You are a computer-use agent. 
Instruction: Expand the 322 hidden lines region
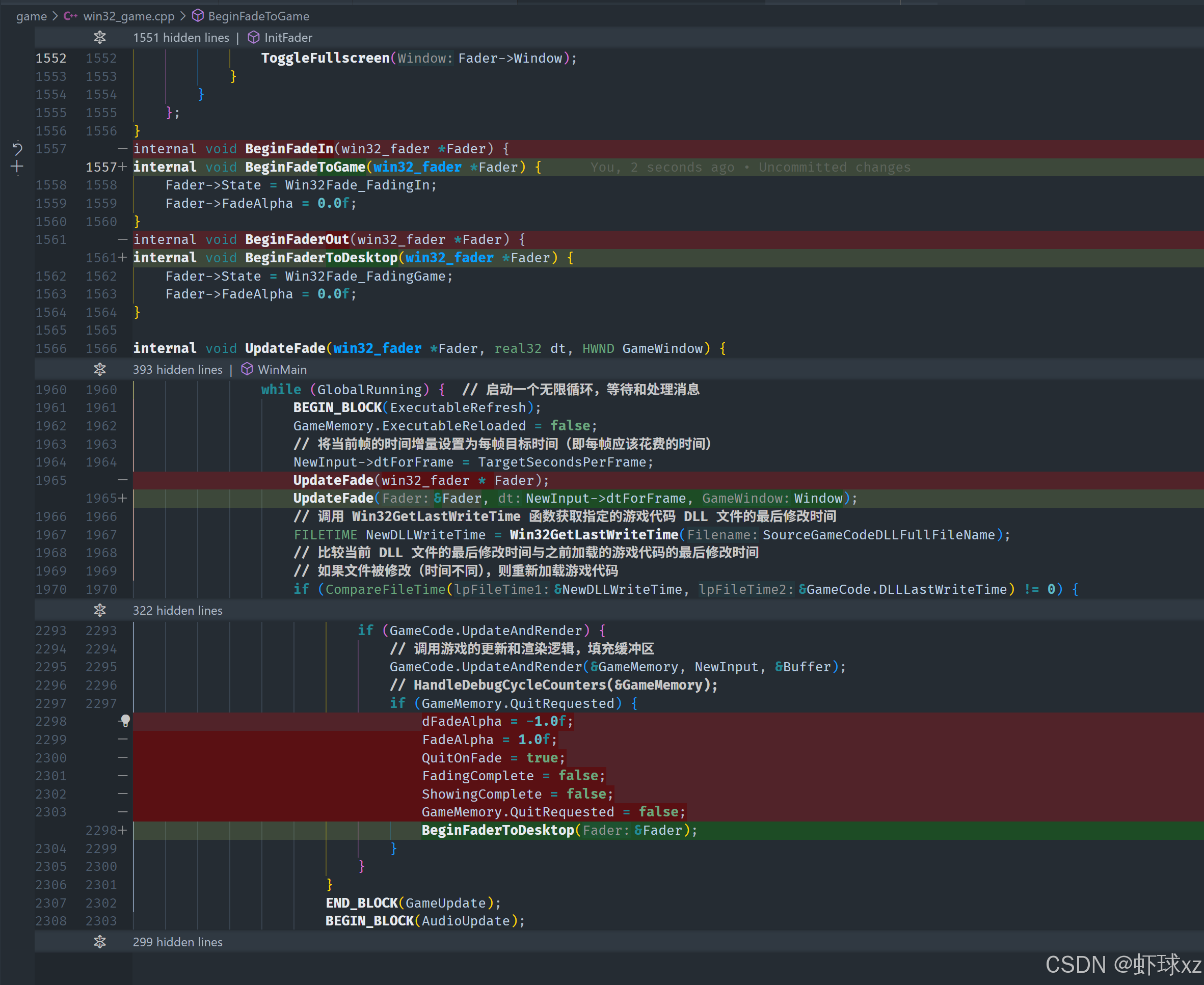point(100,611)
